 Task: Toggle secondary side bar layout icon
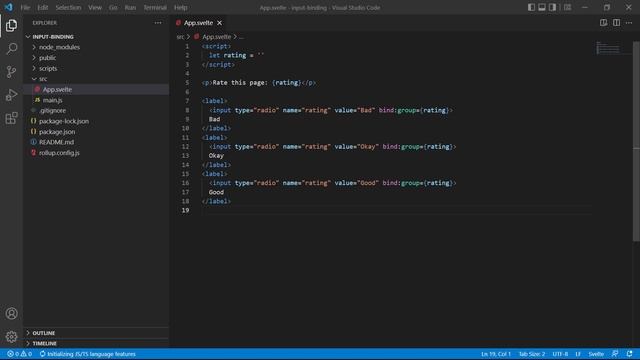[x=552, y=7]
